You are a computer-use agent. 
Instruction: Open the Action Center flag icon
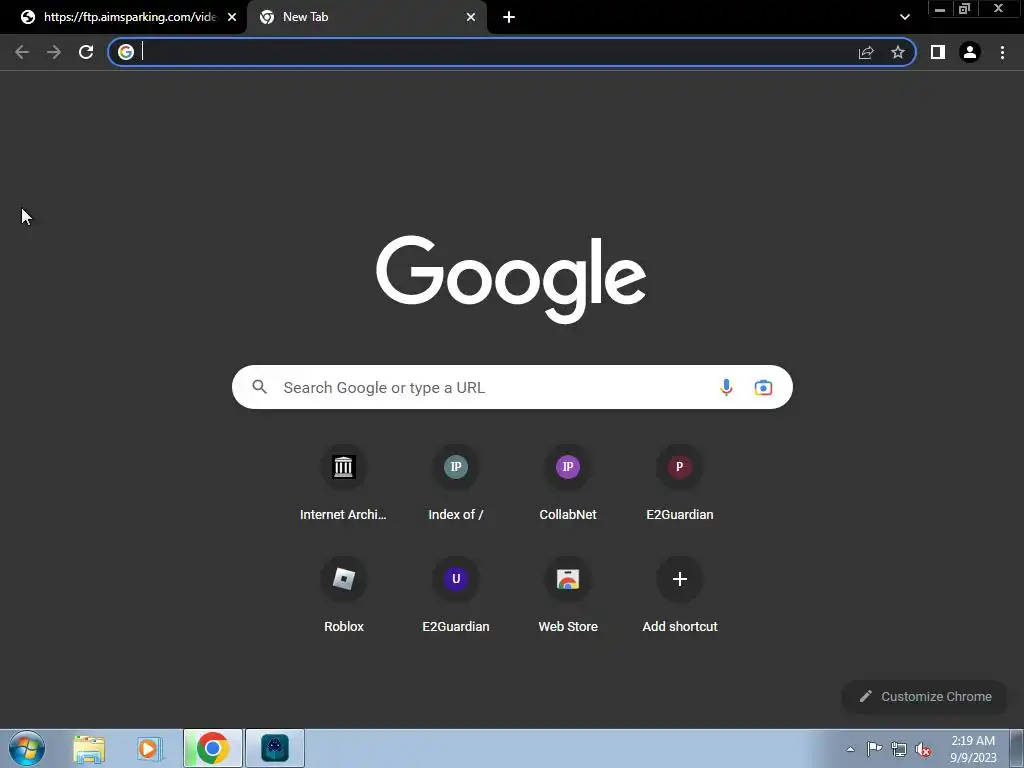[x=874, y=748]
